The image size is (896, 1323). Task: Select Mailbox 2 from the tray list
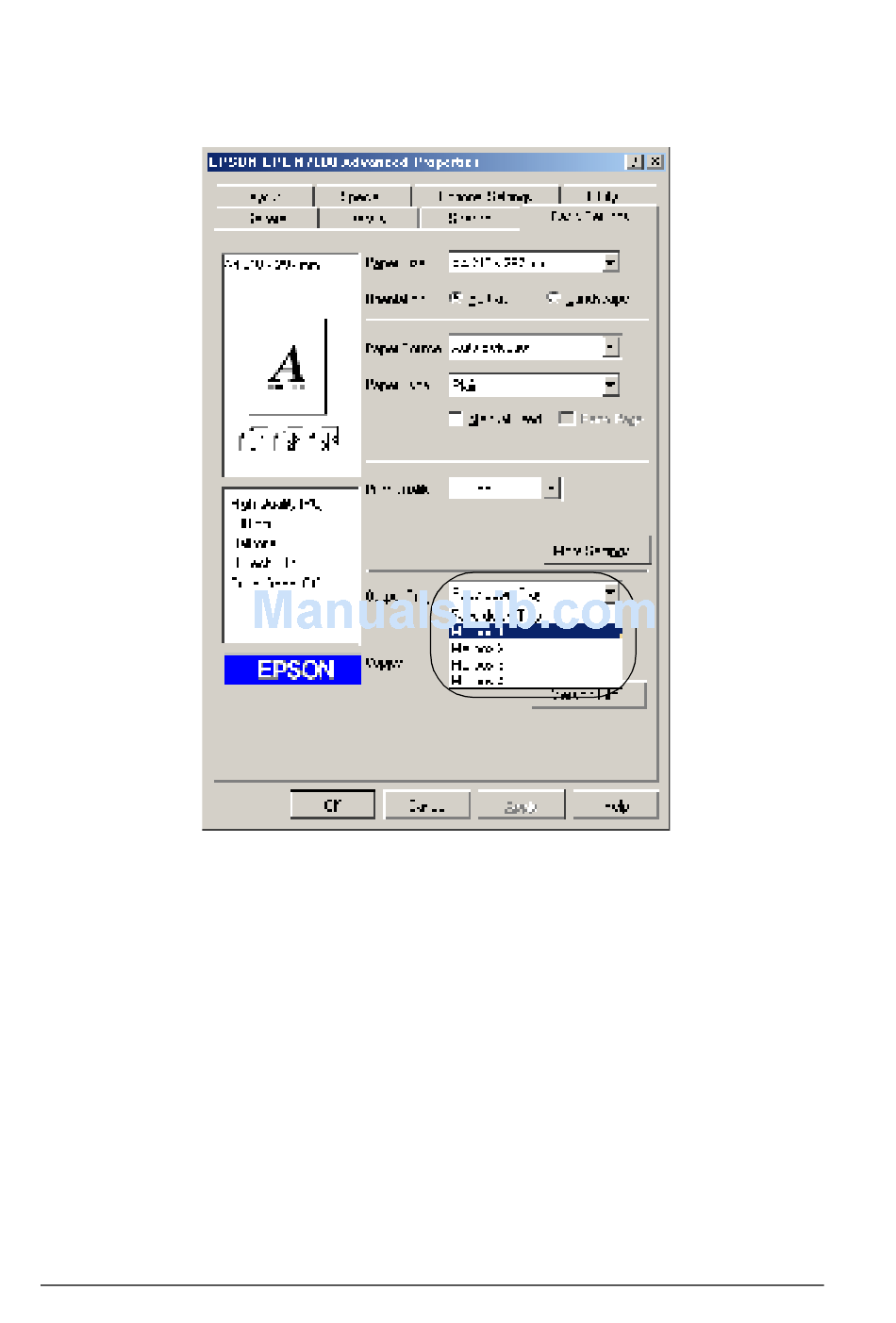pos(534,649)
